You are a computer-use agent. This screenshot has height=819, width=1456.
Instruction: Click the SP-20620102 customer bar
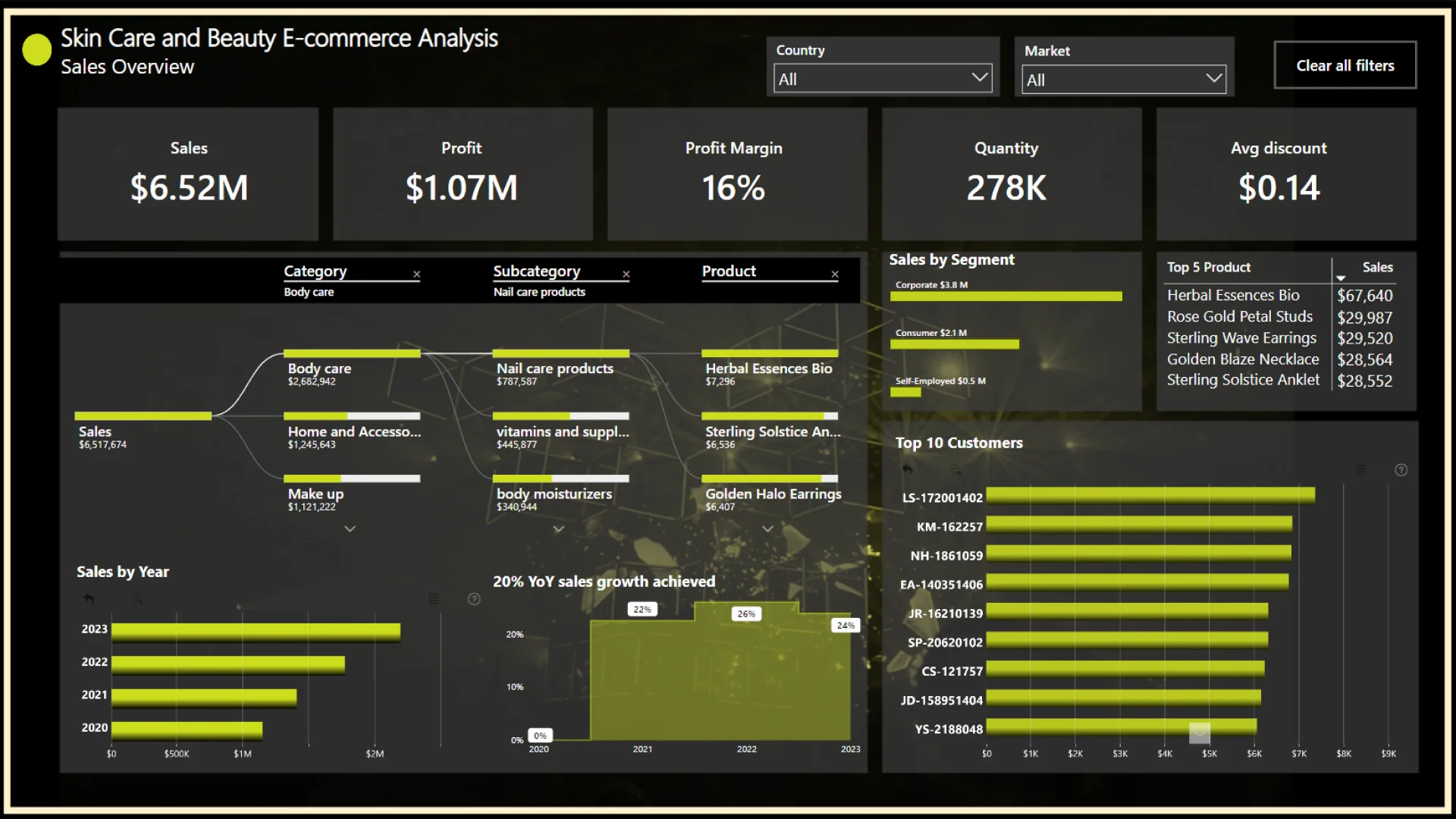(x=1127, y=639)
